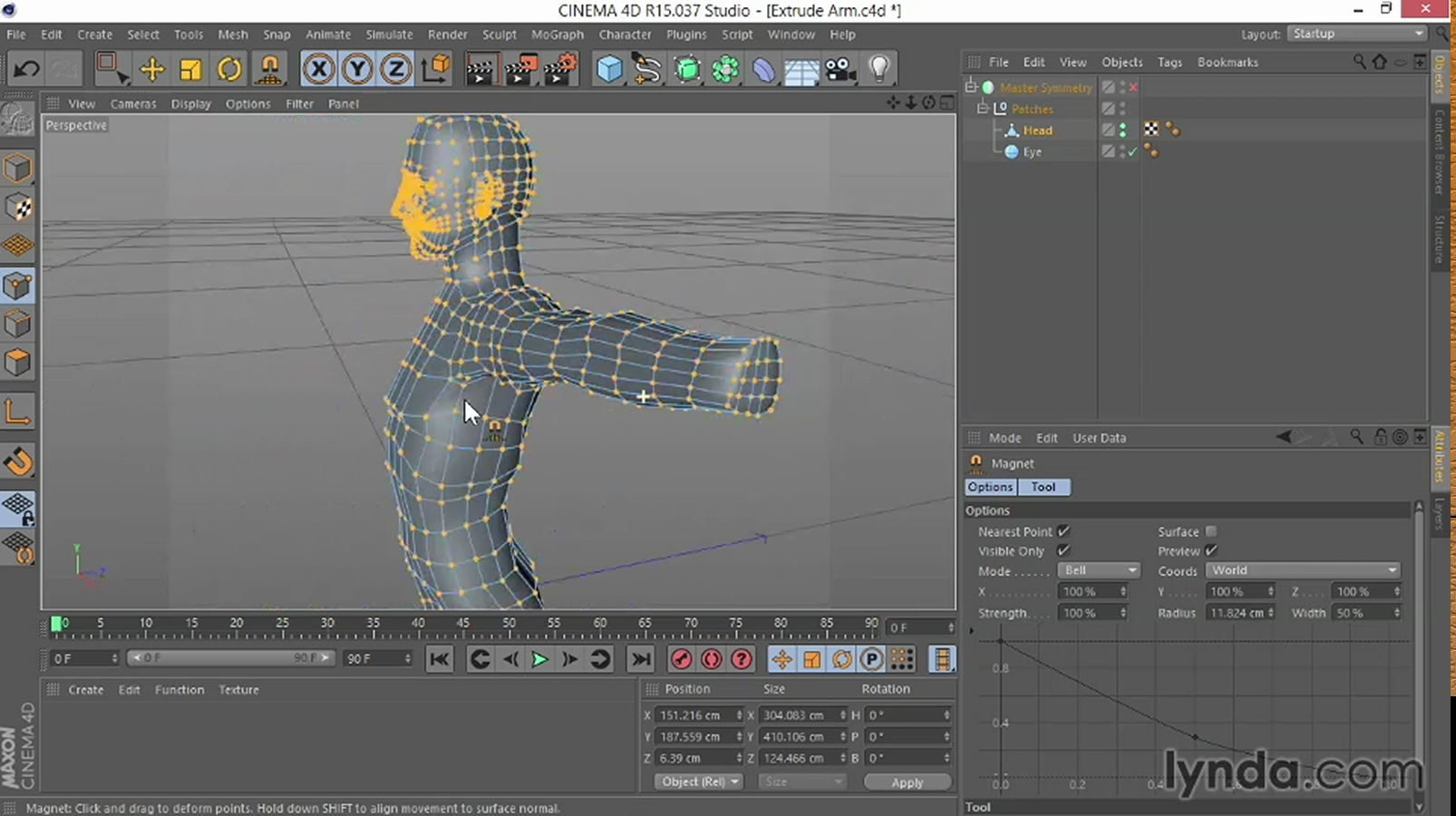1456x816 pixels.
Task: Select the Scale tool
Action: (x=190, y=69)
